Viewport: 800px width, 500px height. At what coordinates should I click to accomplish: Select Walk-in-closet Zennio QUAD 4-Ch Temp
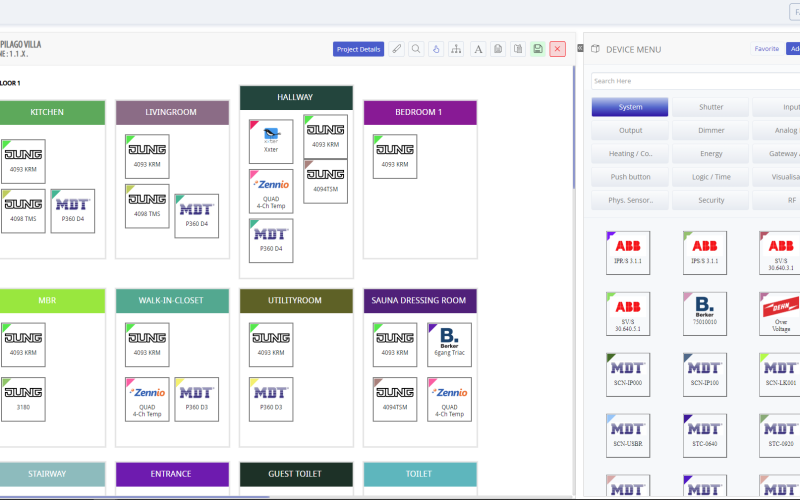(147, 399)
